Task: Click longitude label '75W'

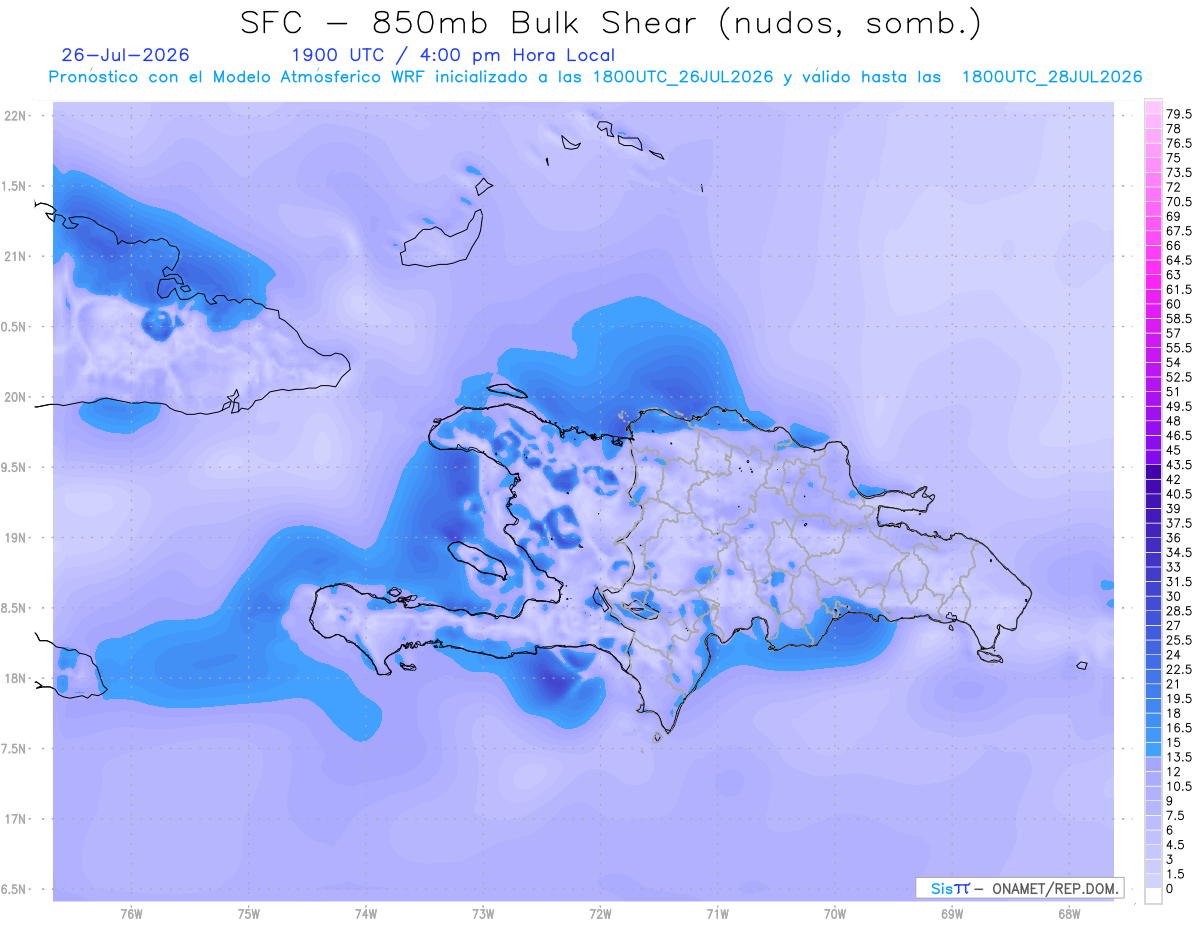Action: pyautogui.click(x=249, y=914)
